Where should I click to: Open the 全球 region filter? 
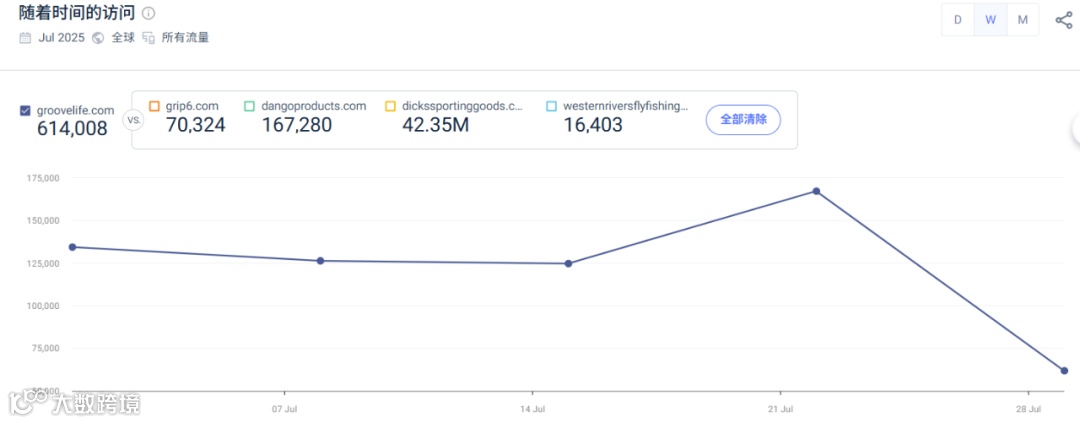(123, 38)
